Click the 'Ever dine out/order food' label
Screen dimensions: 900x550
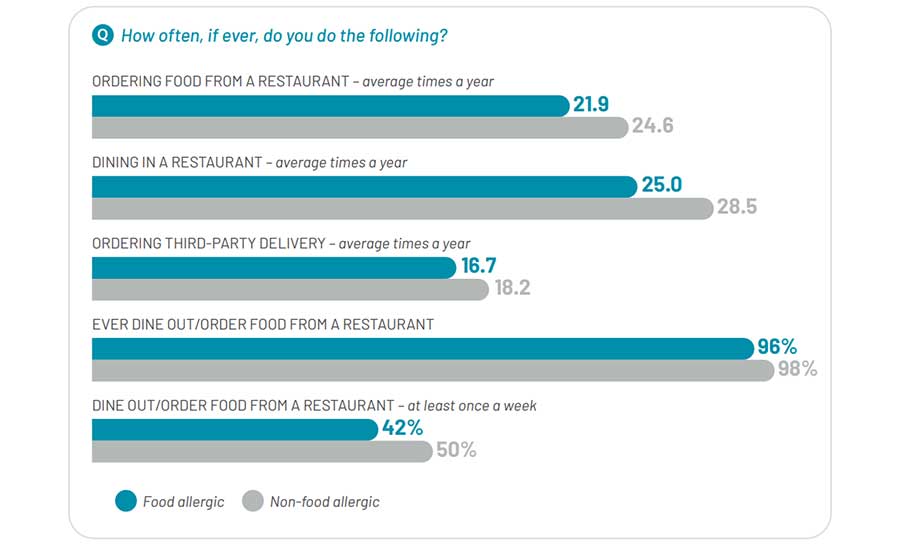(x=263, y=324)
